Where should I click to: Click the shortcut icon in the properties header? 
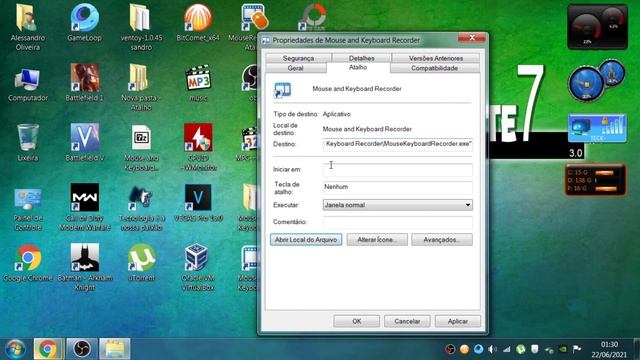pos(282,90)
